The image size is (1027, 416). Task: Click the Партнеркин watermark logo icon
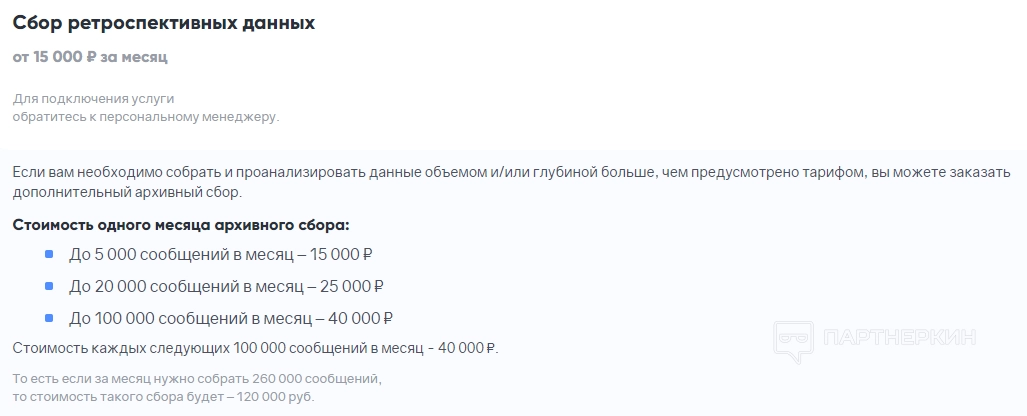(794, 338)
